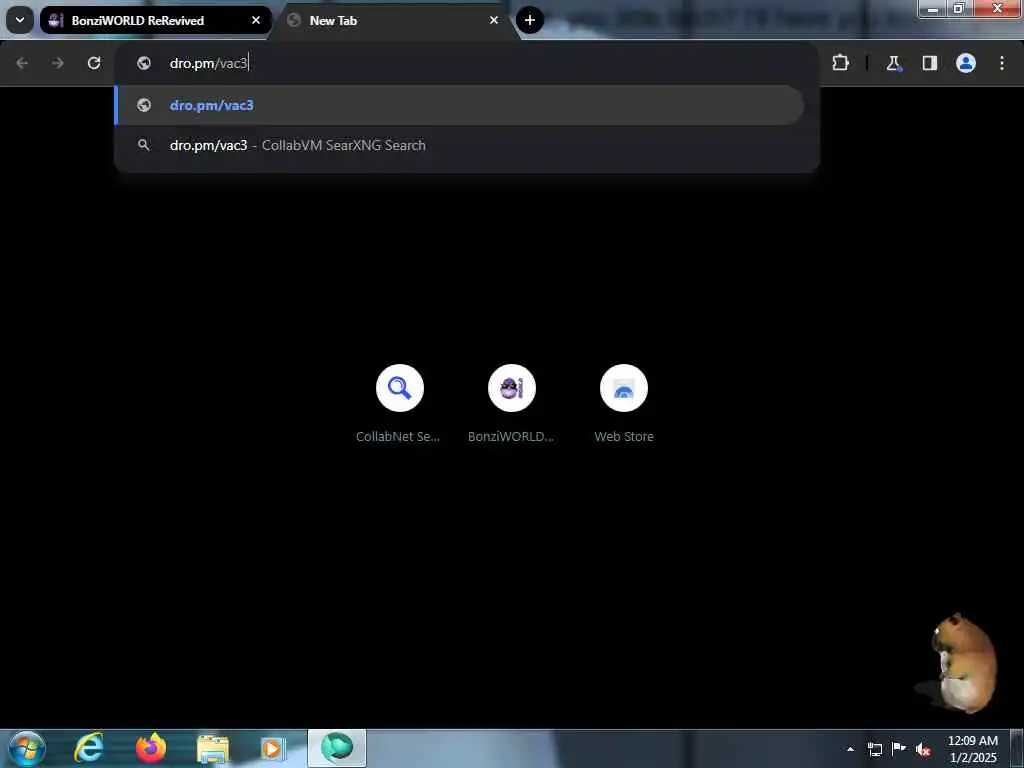Click the globe icon in address bar

(144, 63)
